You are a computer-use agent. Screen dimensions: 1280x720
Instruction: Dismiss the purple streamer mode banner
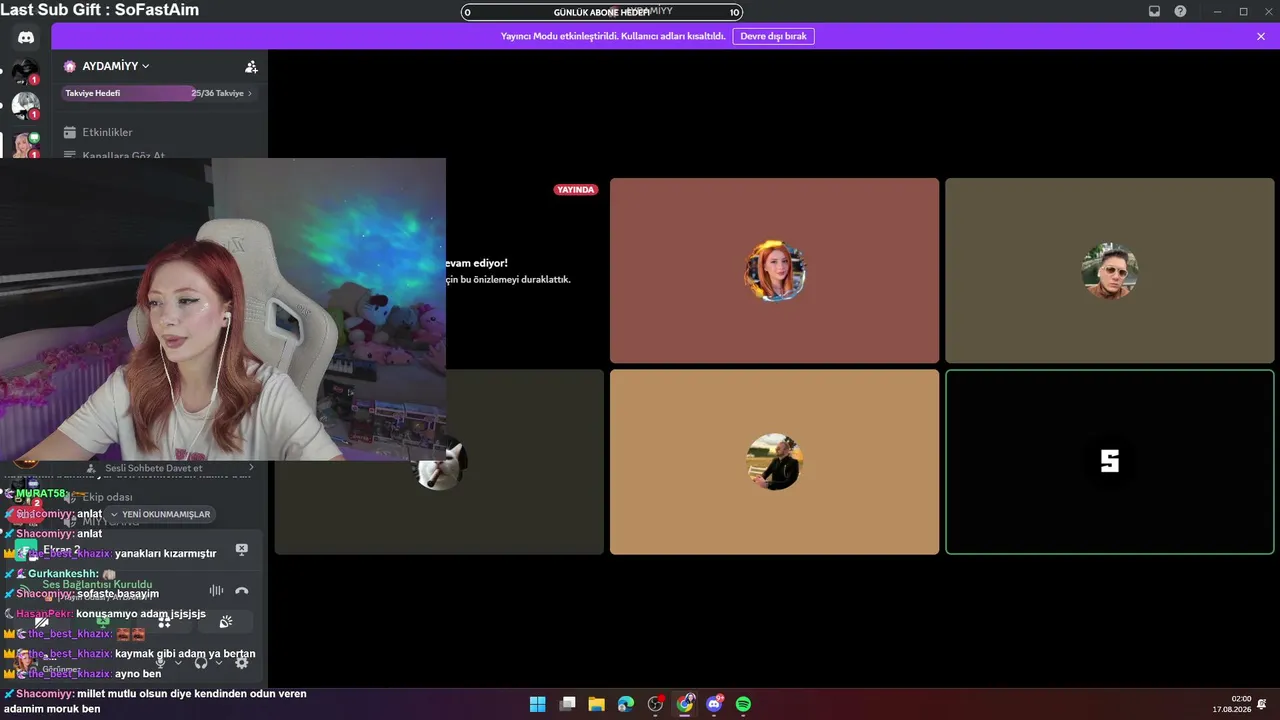tap(1261, 36)
